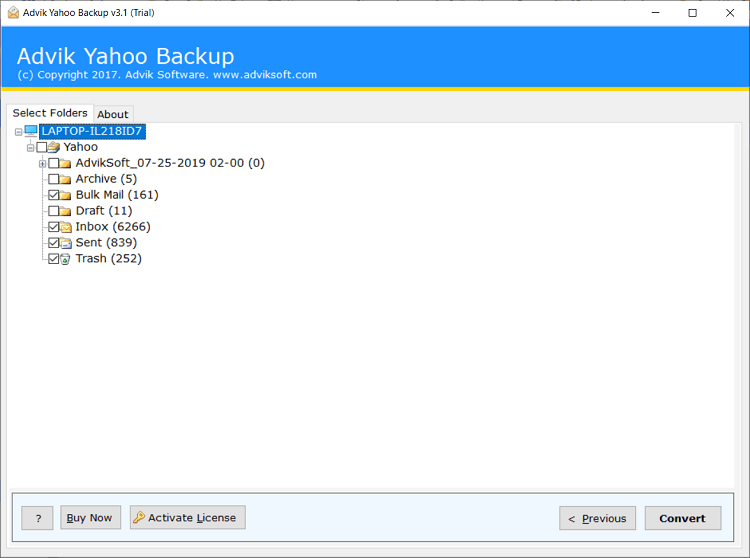Image resolution: width=750 pixels, height=558 pixels.
Task: Click the ? help button
Action: pyautogui.click(x=37, y=518)
